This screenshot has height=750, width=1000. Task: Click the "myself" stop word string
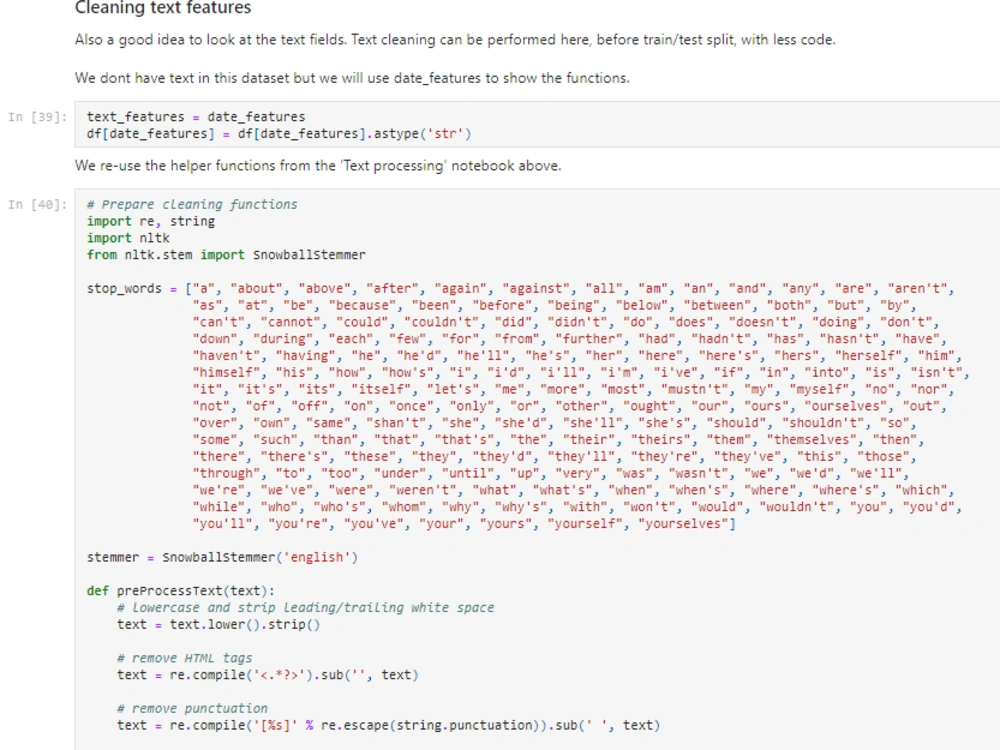(820, 389)
